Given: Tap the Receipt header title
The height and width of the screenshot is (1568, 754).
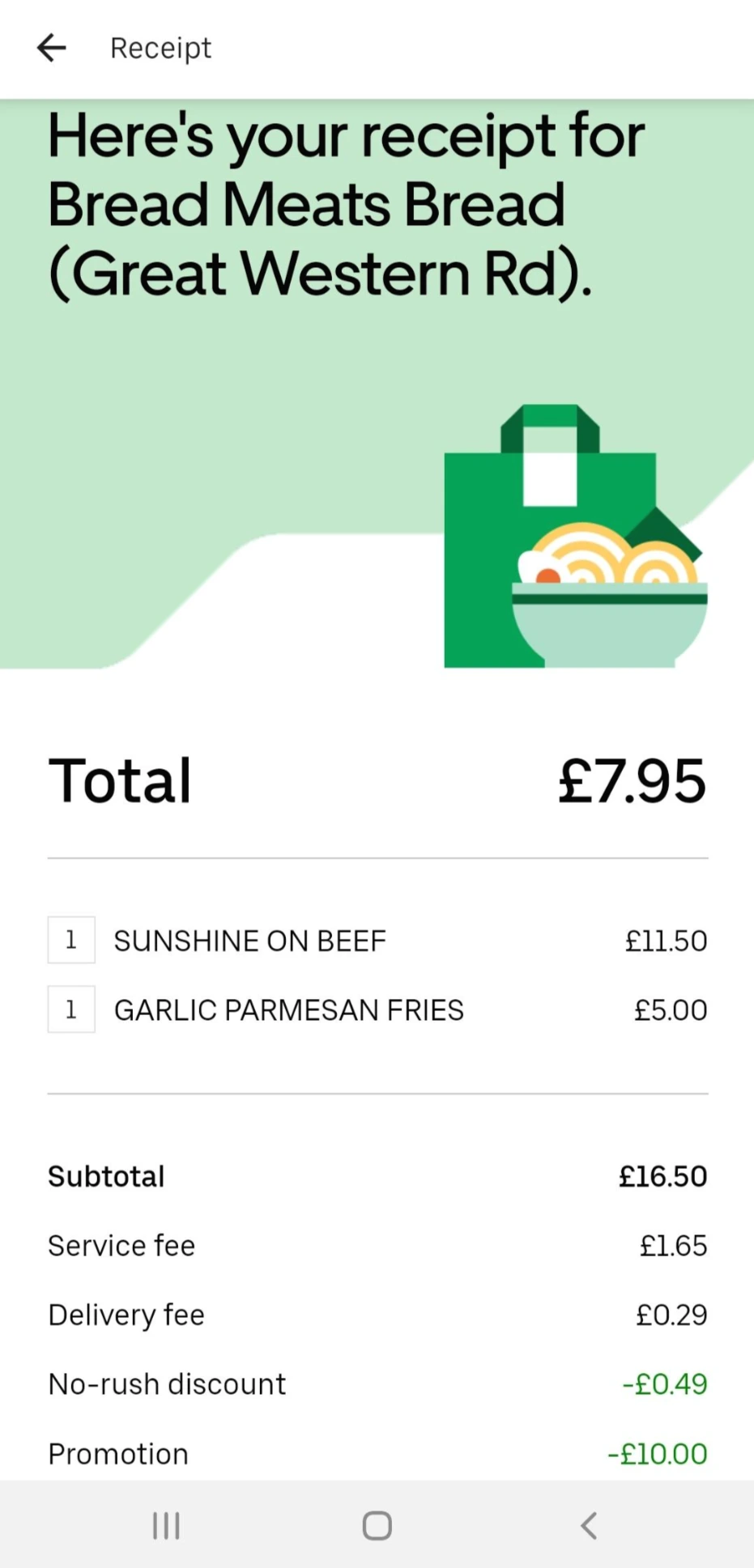Looking at the screenshot, I should pos(160,48).
